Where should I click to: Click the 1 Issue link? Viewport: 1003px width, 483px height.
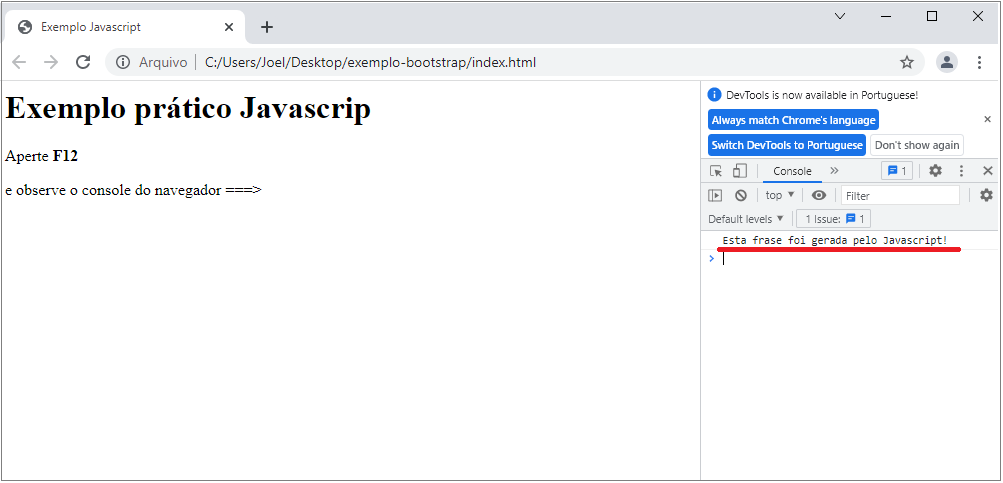[x=833, y=219]
